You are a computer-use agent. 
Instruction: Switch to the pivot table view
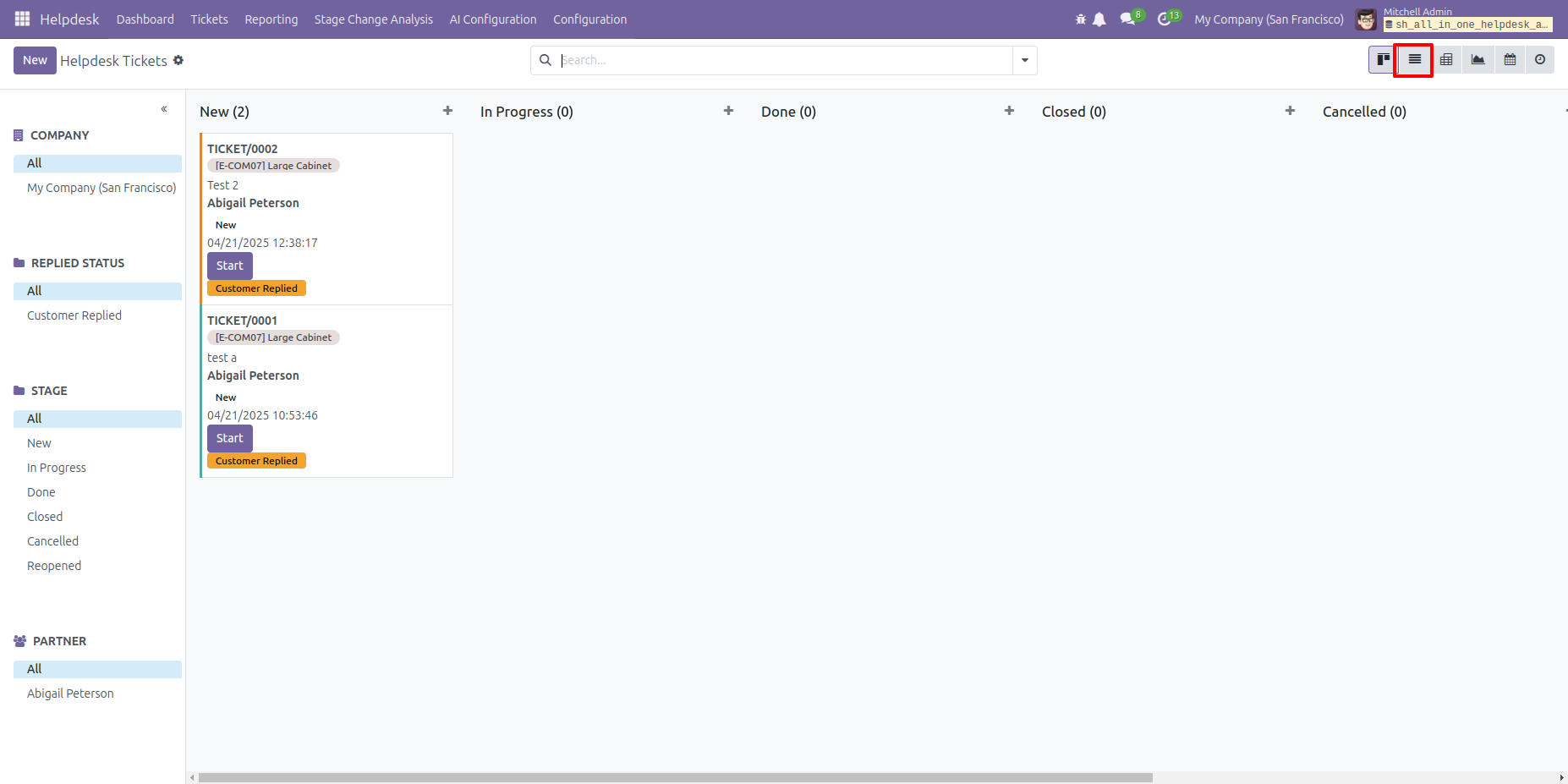pyautogui.click(x=1446, y=60)
